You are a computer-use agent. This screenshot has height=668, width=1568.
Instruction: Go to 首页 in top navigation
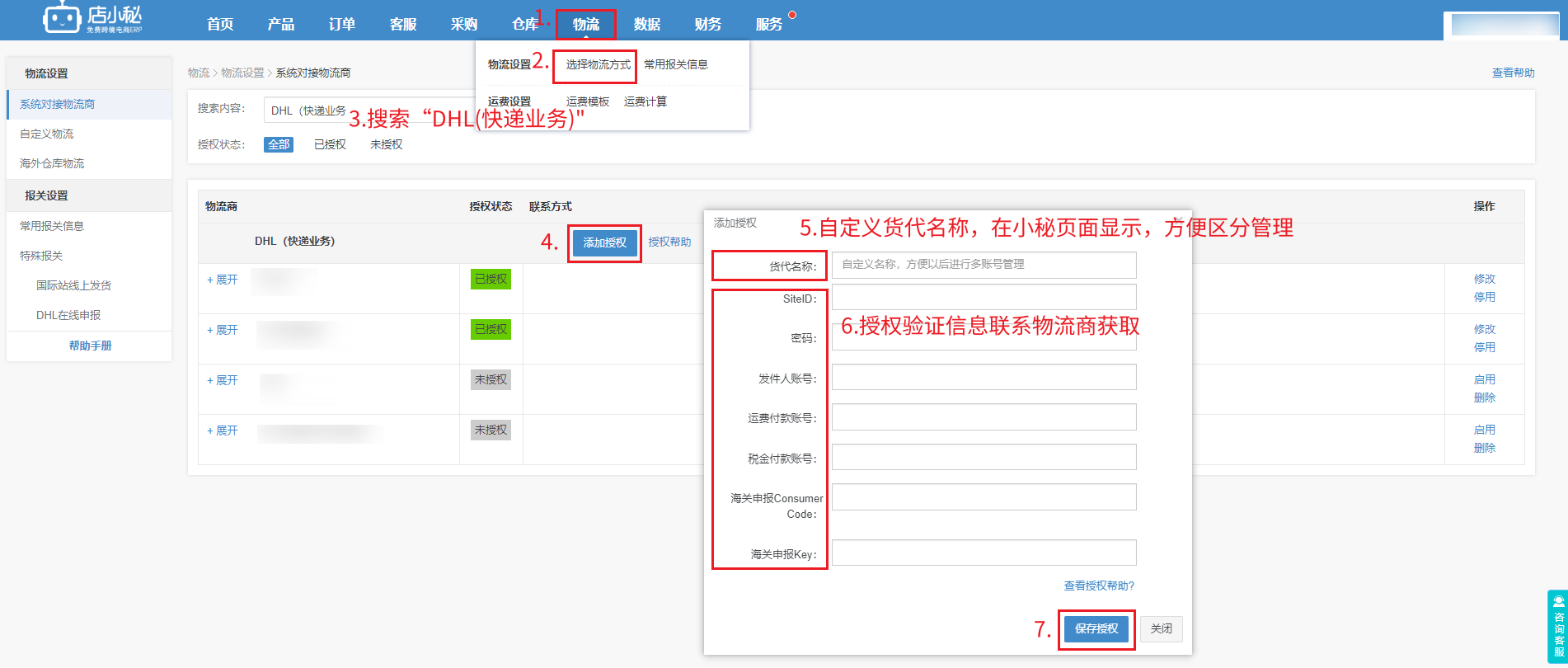pos(220,24)
